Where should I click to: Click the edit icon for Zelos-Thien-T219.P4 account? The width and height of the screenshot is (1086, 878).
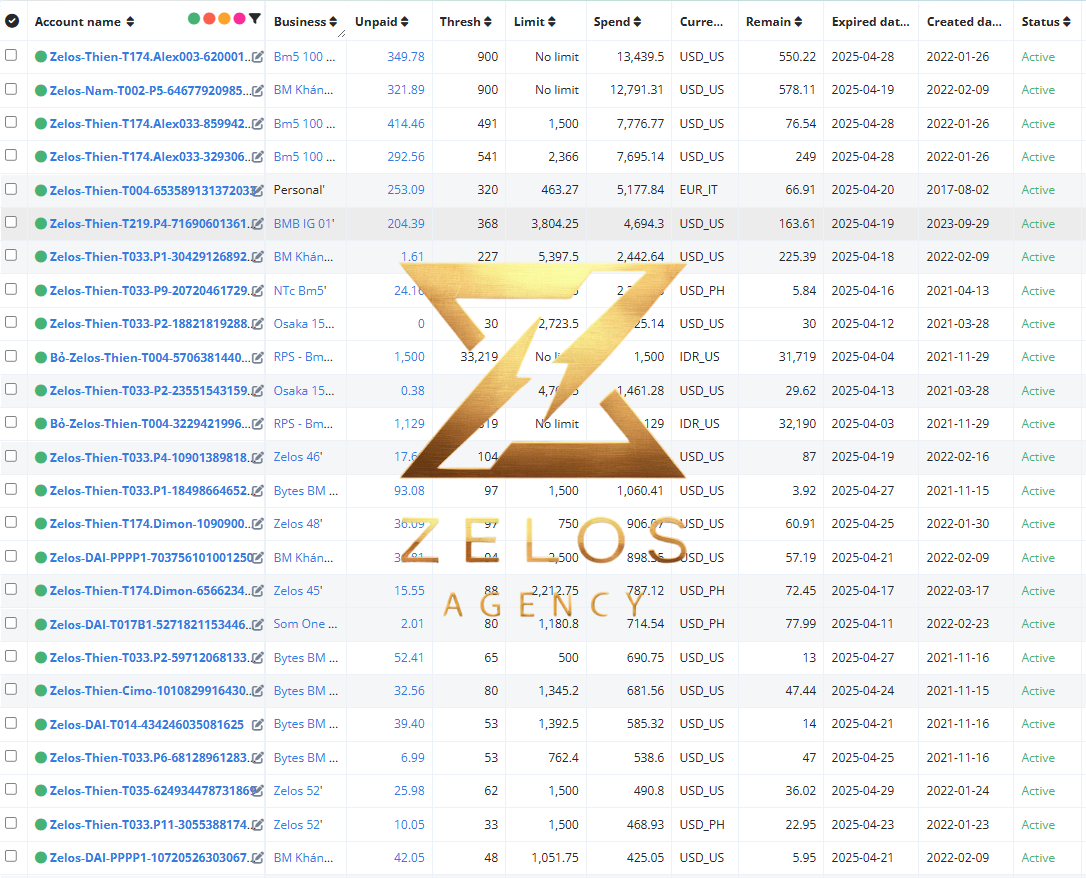point(258,224)
